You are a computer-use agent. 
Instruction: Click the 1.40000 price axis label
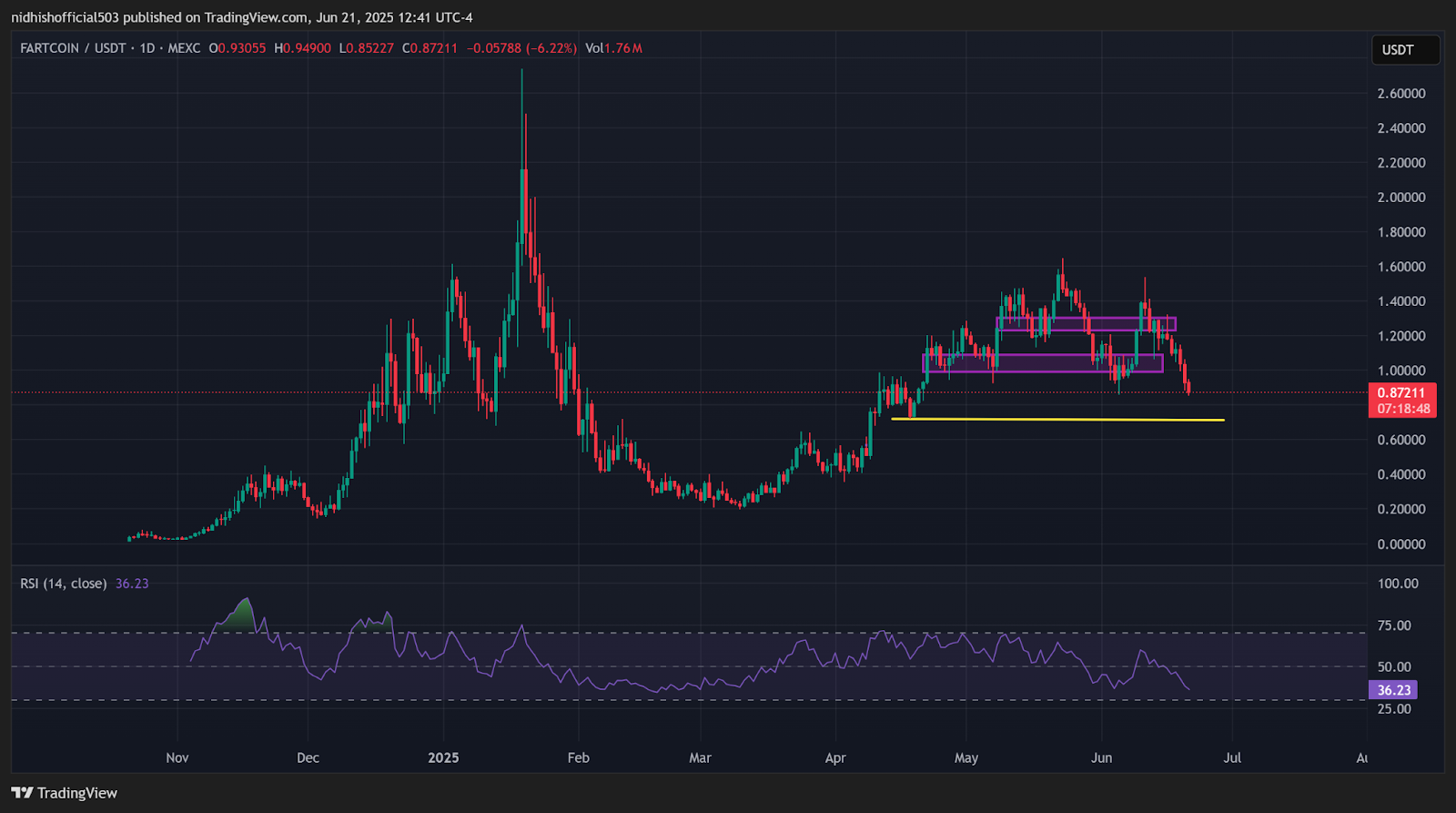(1401, 301)
